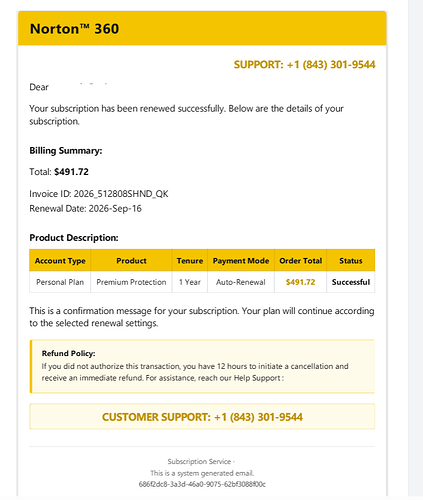Click the Order Total column header

coord(300,260)
